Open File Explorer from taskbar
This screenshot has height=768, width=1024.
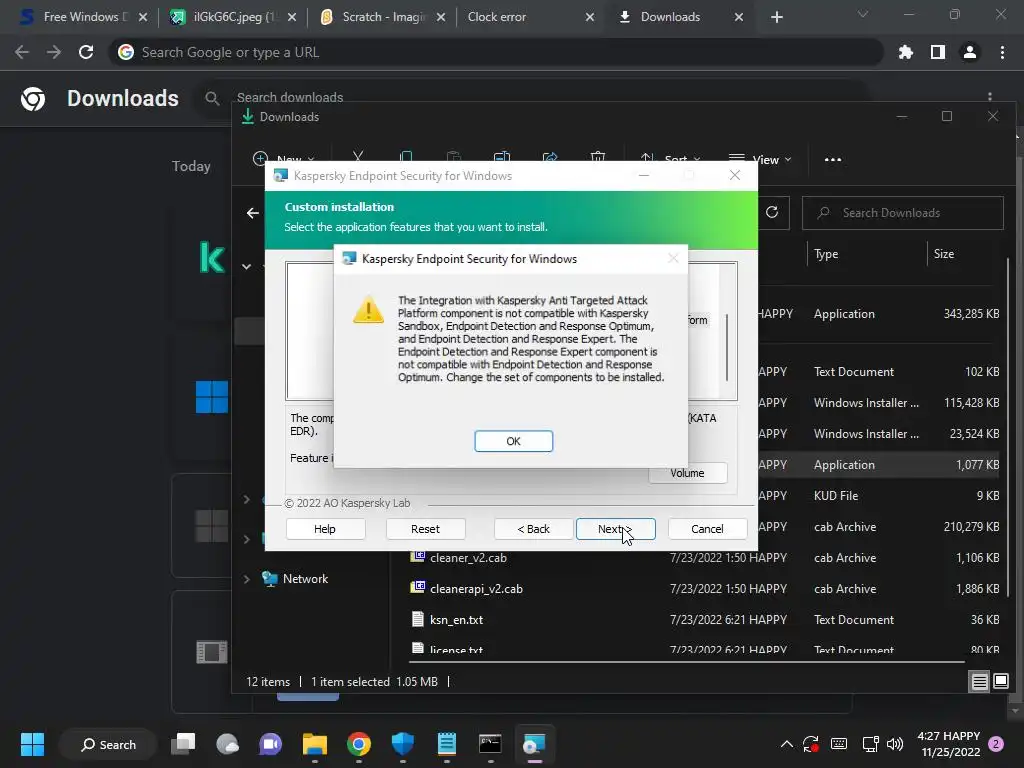tap(315, 744)
